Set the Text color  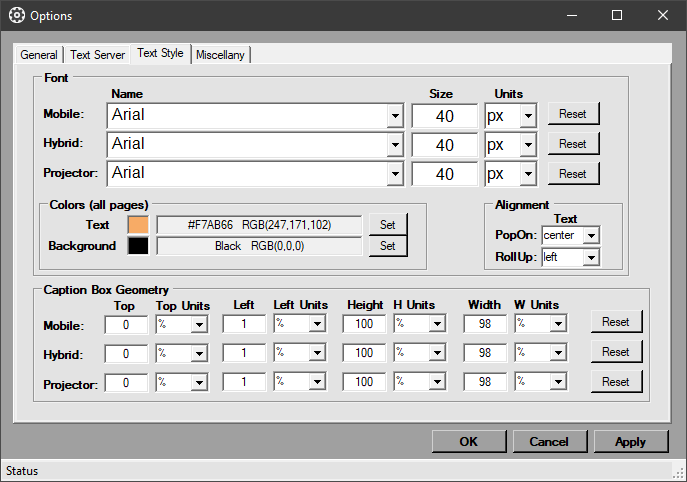[x=388, y=224]
